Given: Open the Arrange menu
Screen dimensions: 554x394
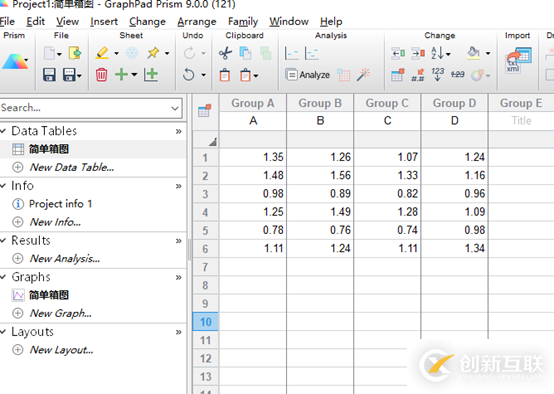Looking at the screenshot, I should pos(196,22).
